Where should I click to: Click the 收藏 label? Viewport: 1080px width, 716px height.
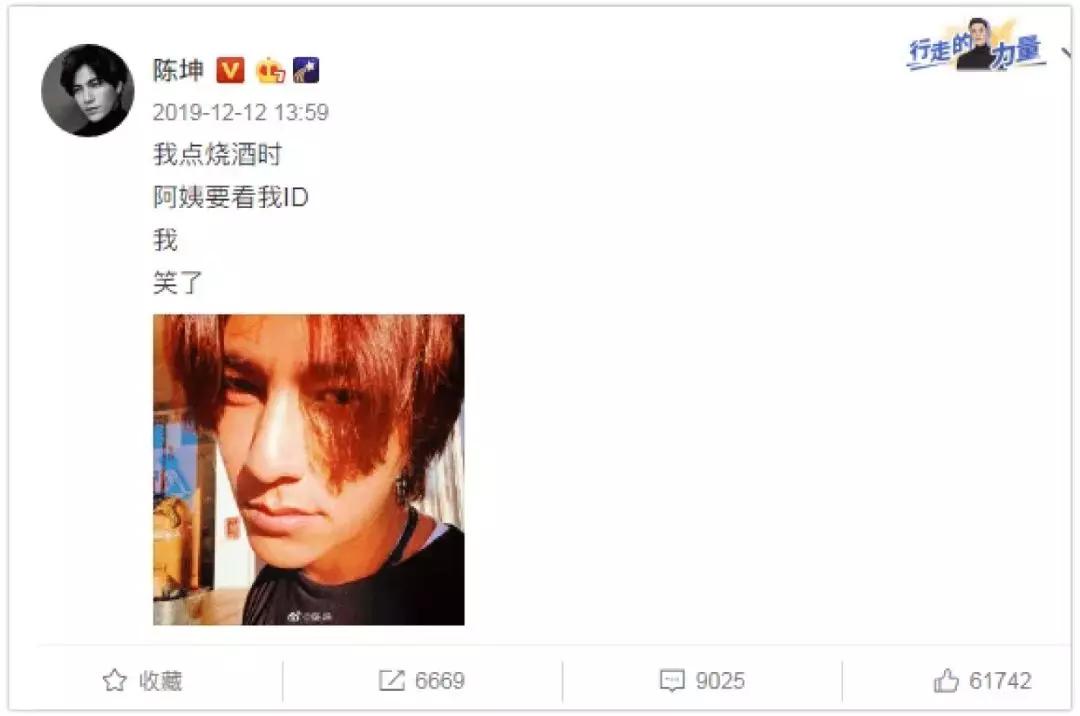pyautogui.click(x=160, y=680)
